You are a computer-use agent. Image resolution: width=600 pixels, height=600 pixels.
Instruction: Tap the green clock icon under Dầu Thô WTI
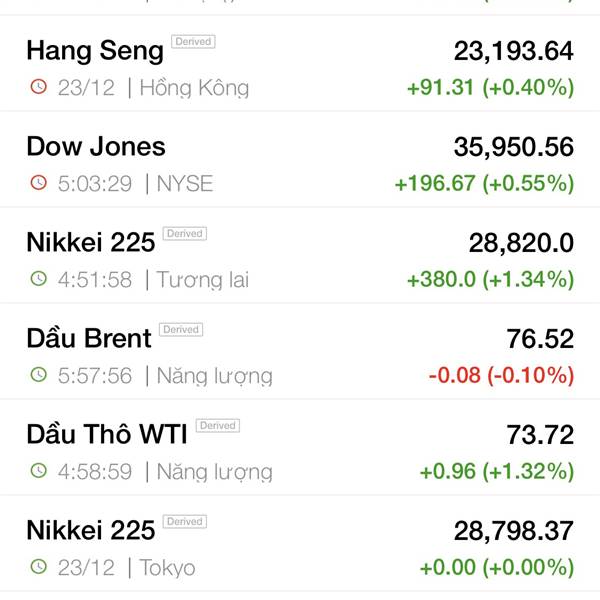pos(39,471)
